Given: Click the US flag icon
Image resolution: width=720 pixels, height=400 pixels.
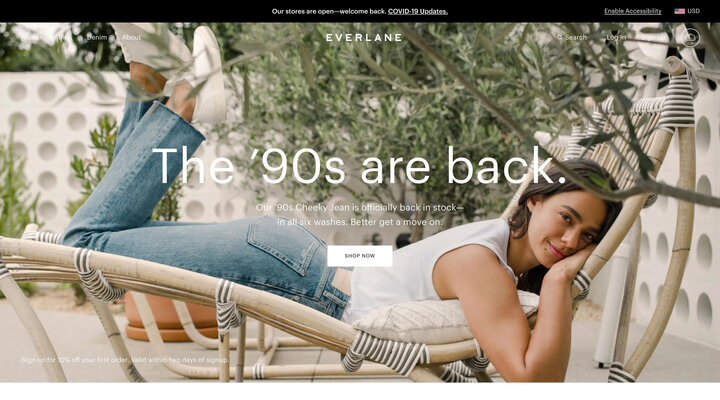Looking at the screenshot, I should [680, 11].
